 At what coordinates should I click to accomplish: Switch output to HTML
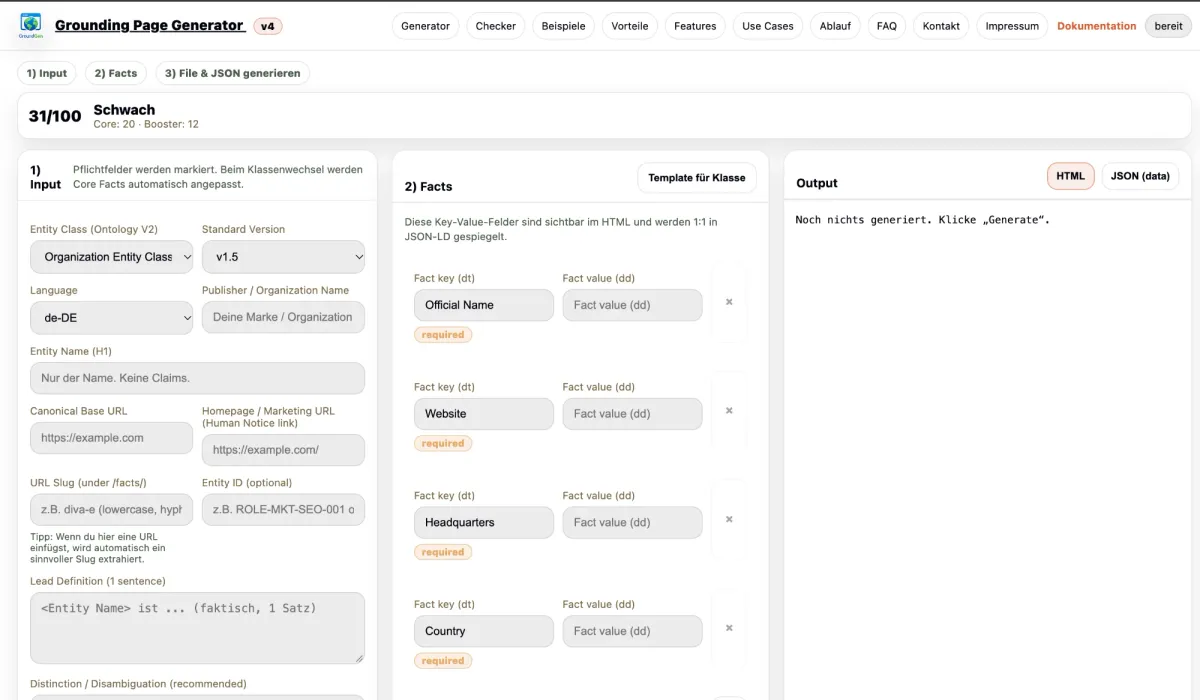point(1071,176)
